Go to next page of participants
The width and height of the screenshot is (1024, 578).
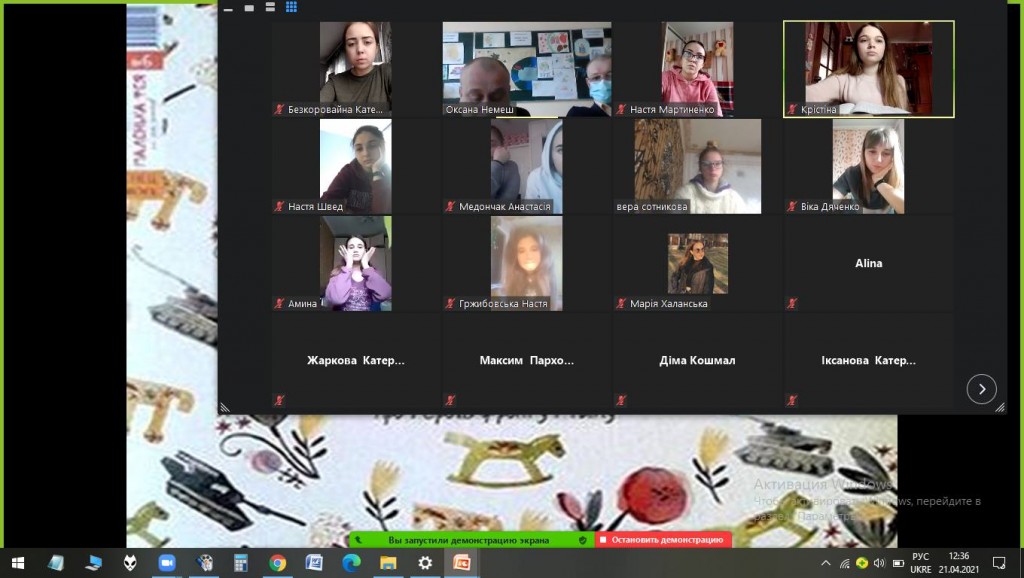981,389
